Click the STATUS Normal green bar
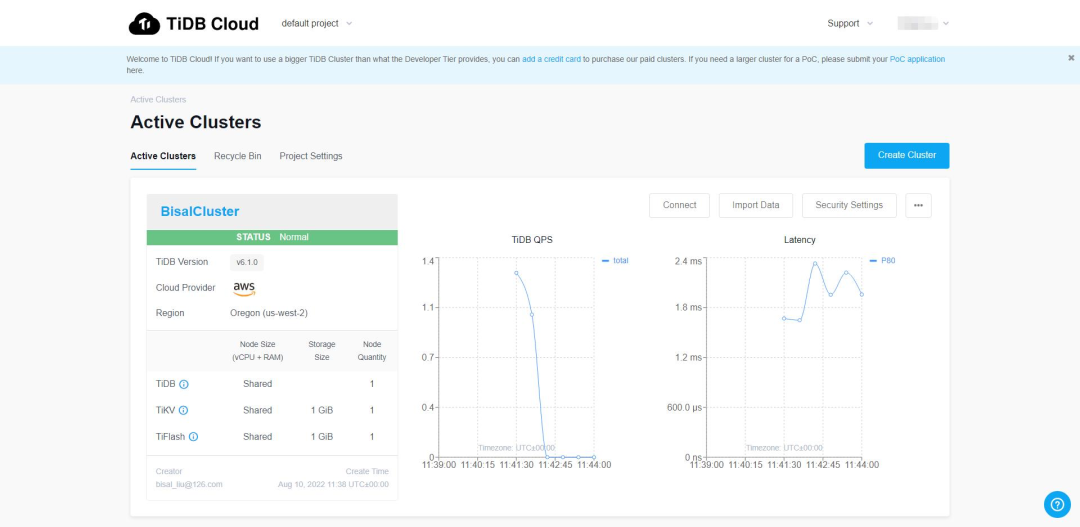The width and height of the screenshot is (1080, 527). coord(272,237)
